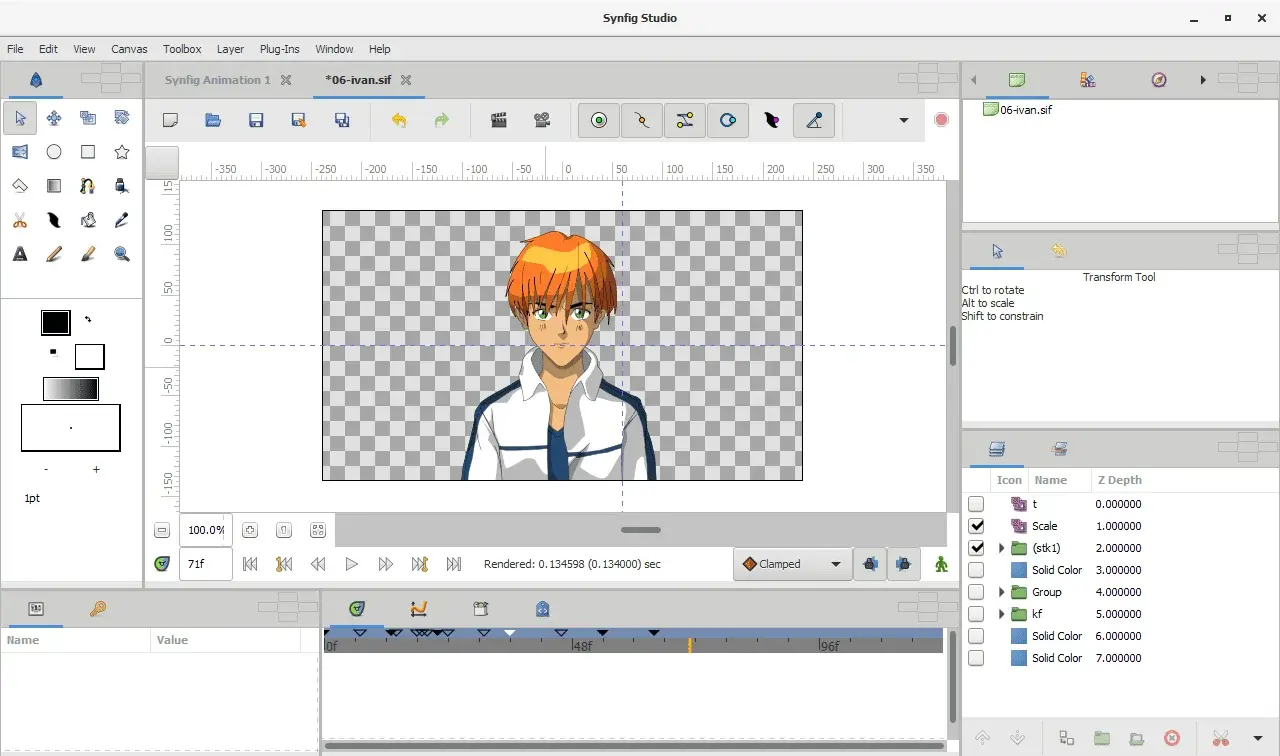Check the 't' layer checkbox
The image size is (1280, 756).
click(977, 504)
